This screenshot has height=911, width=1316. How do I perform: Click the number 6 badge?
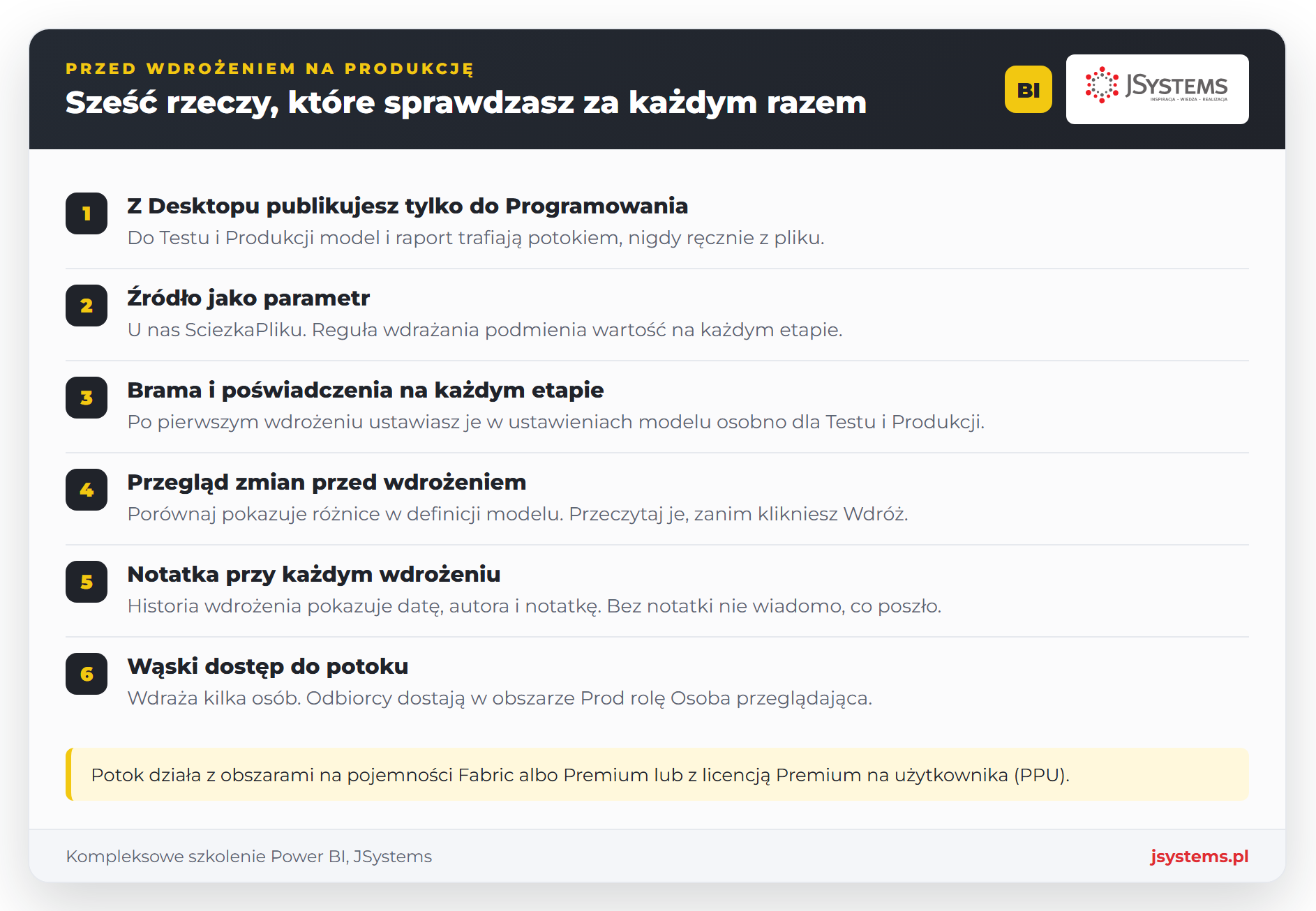pyautogui.click(x=87, y=674)
